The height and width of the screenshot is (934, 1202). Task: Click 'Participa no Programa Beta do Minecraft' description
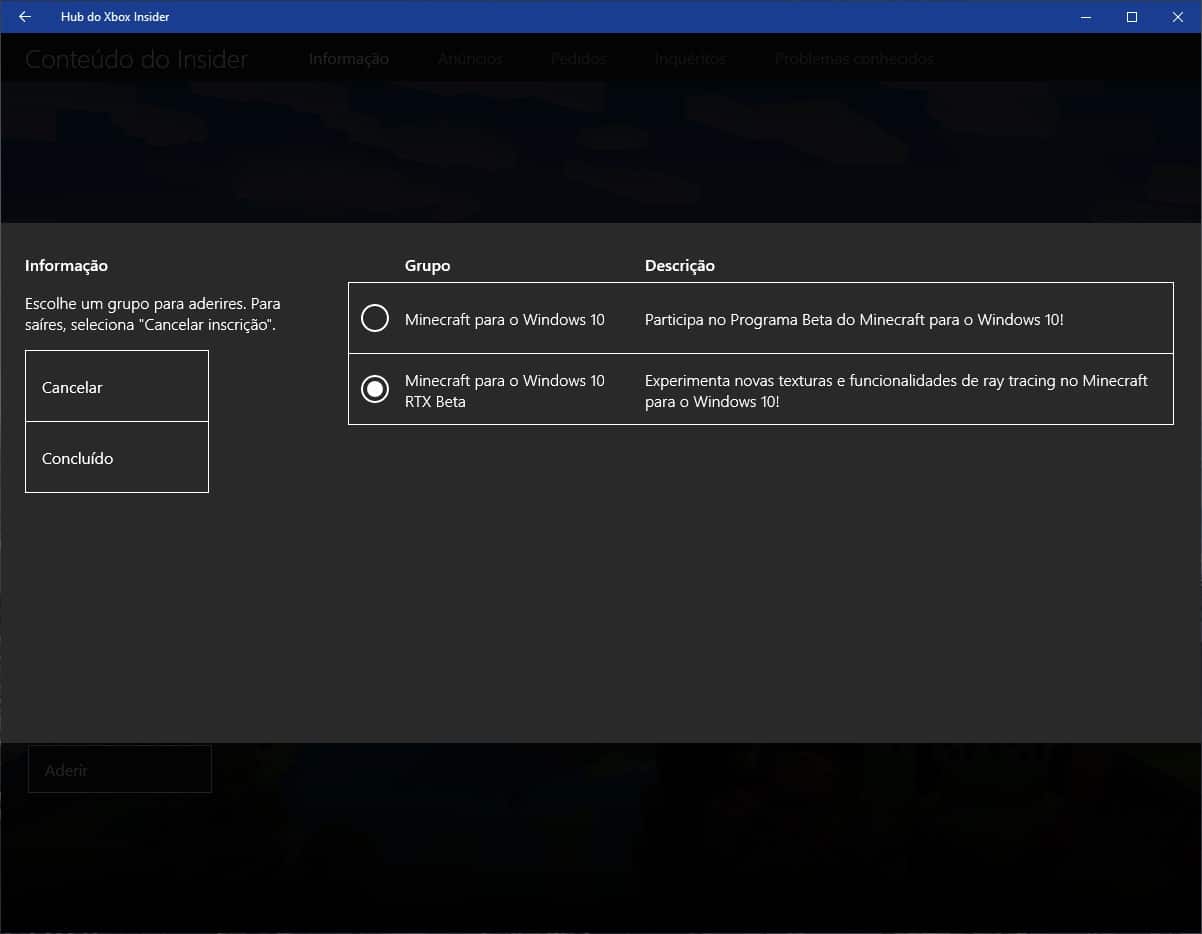(x=854, y=320)
